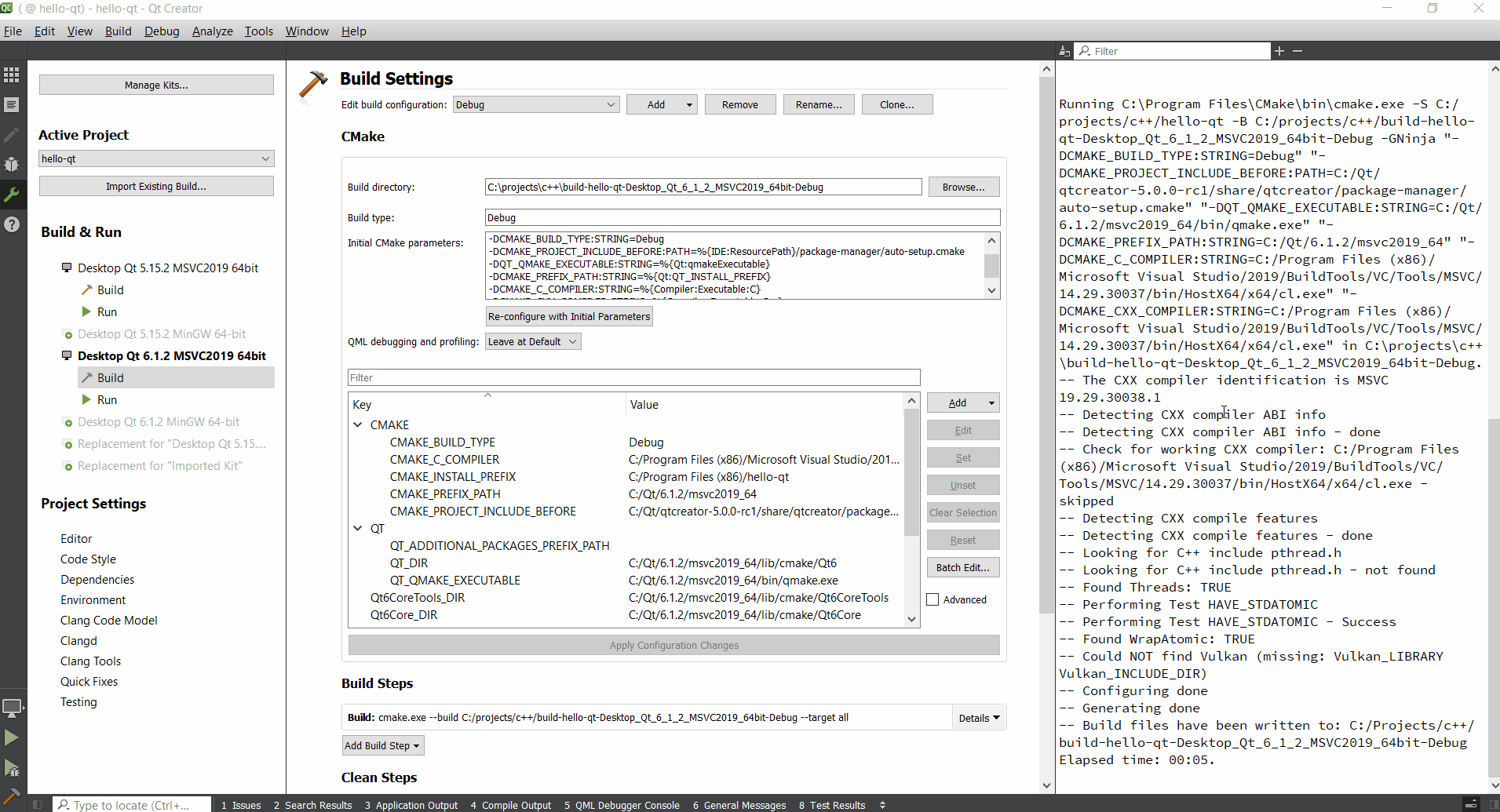Switch to Edit mode in sidebar
Viewport: 1500px width, 812px height.
(x=12, y=105)
